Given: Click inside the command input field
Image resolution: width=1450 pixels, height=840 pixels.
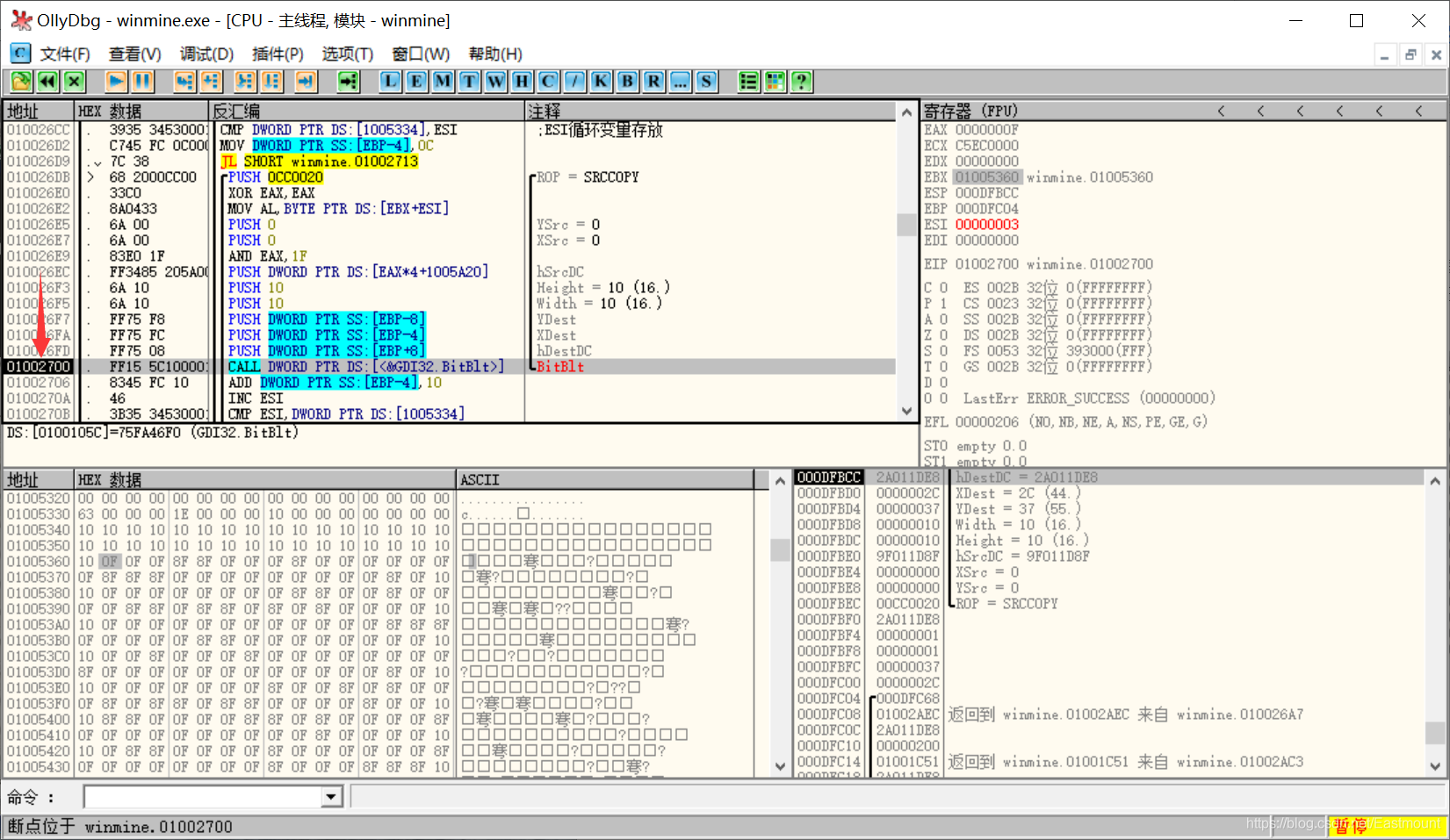Looking at the screenshot, I should click(203, 797).
